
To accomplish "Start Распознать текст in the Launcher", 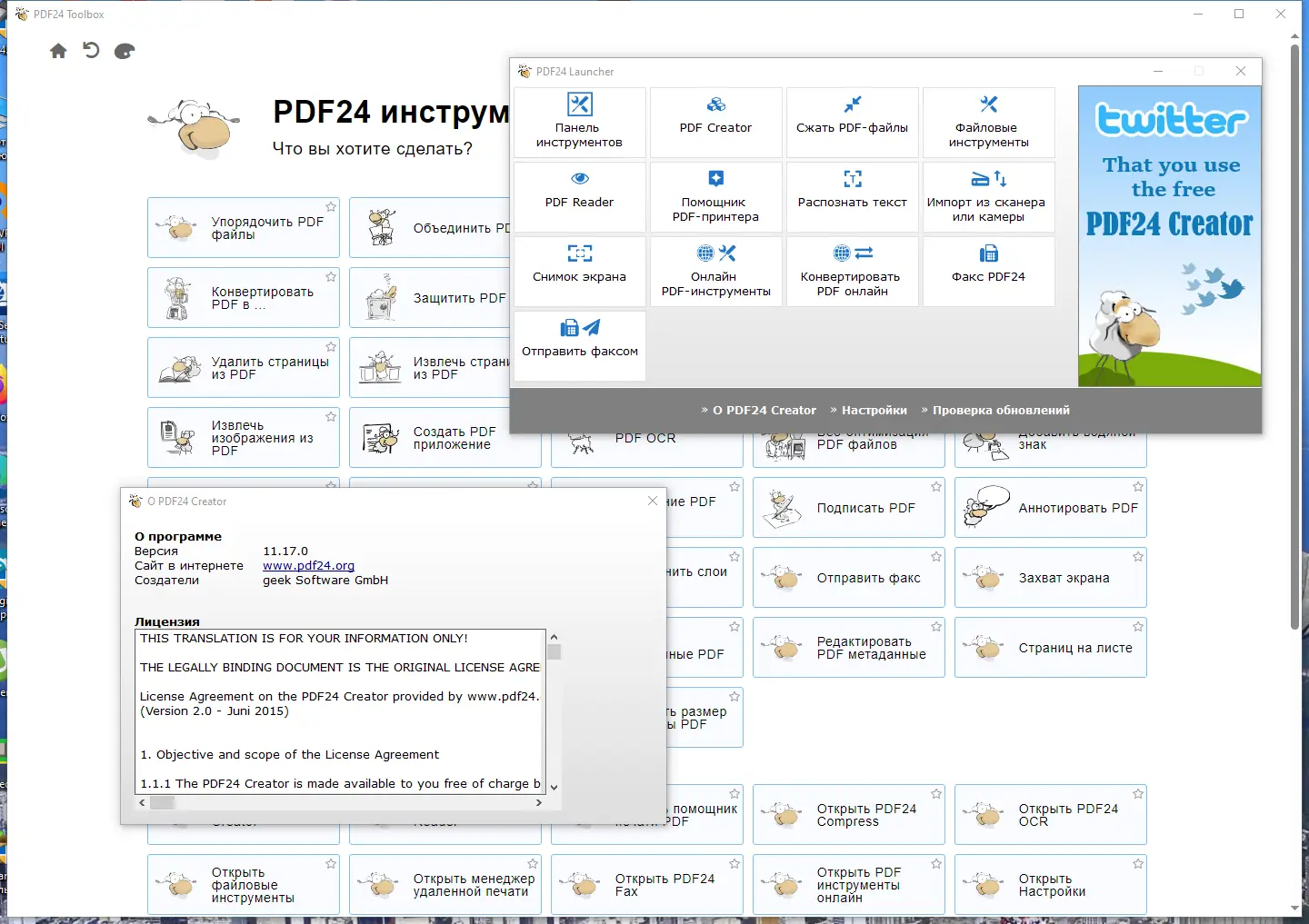I will 853,196.
